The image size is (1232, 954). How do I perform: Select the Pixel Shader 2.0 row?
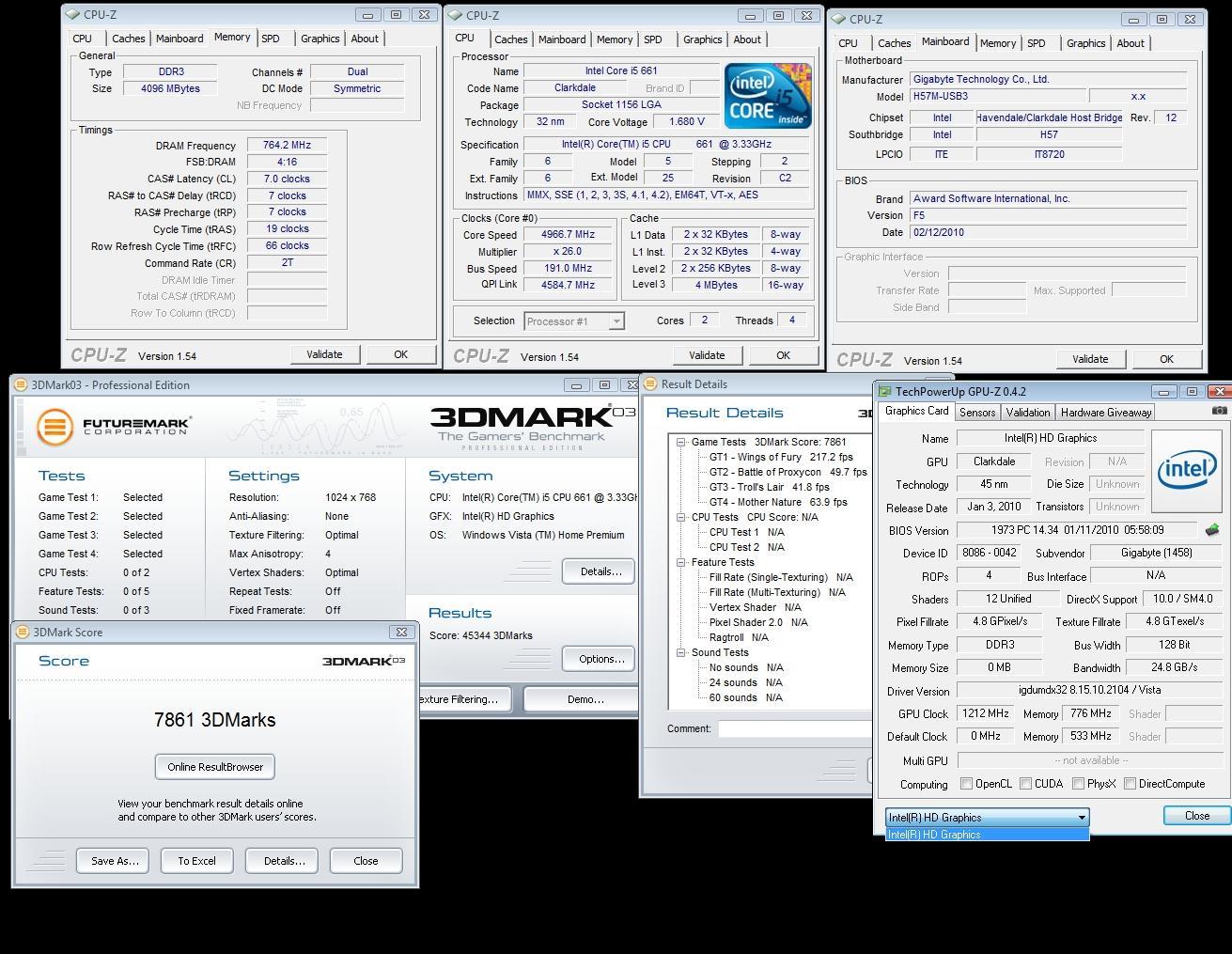pyautogui.click(x=757, y=622)
